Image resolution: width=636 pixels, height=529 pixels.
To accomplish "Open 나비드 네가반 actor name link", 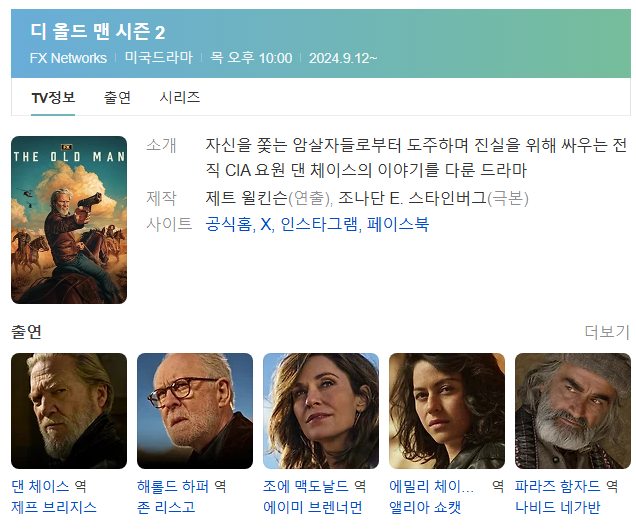I will click(558, 507).
